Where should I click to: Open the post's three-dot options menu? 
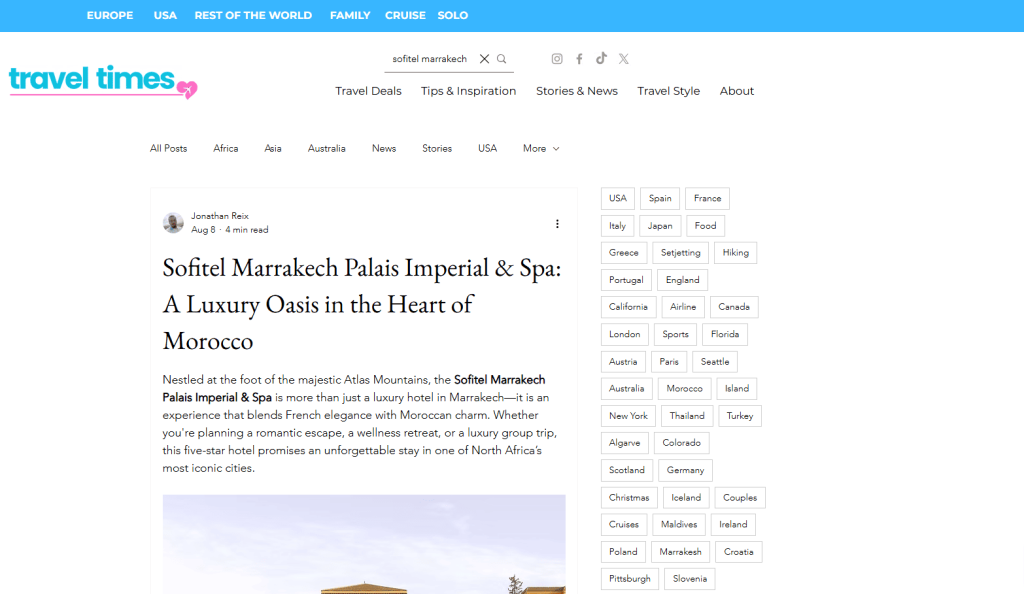tap(557, 224)
